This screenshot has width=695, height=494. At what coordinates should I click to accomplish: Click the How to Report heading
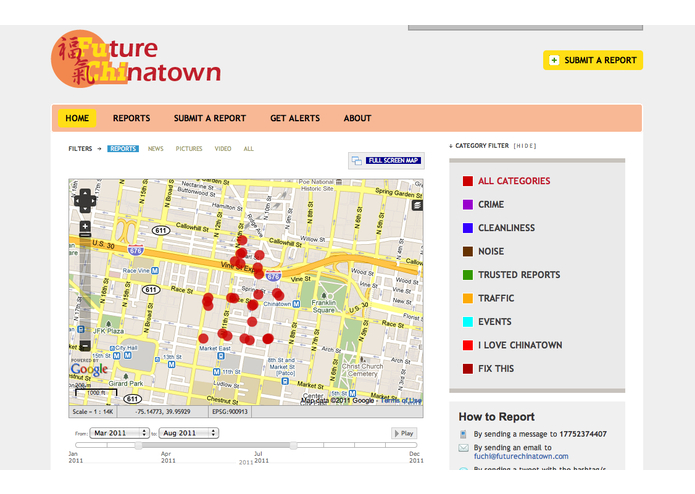[496, 417]
